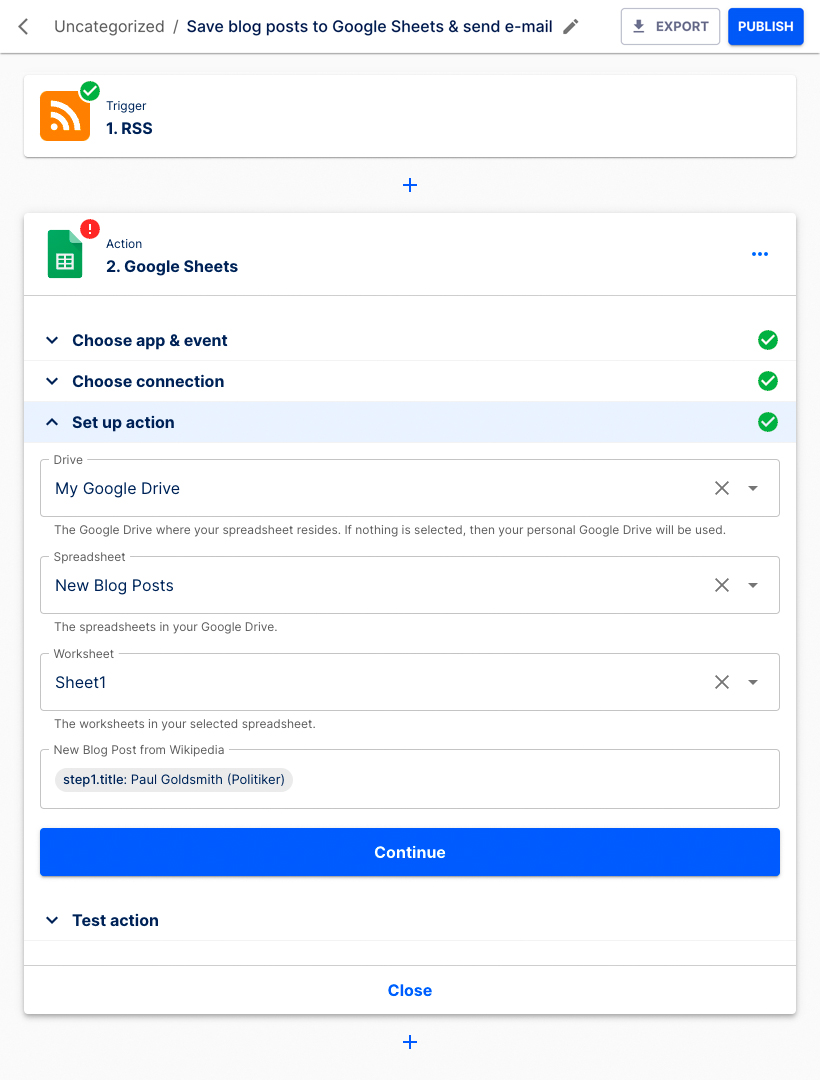The width and height of the screenshot is (820, 1080).
Task: Expand the Choose connection section
Action: pos(148,381)
